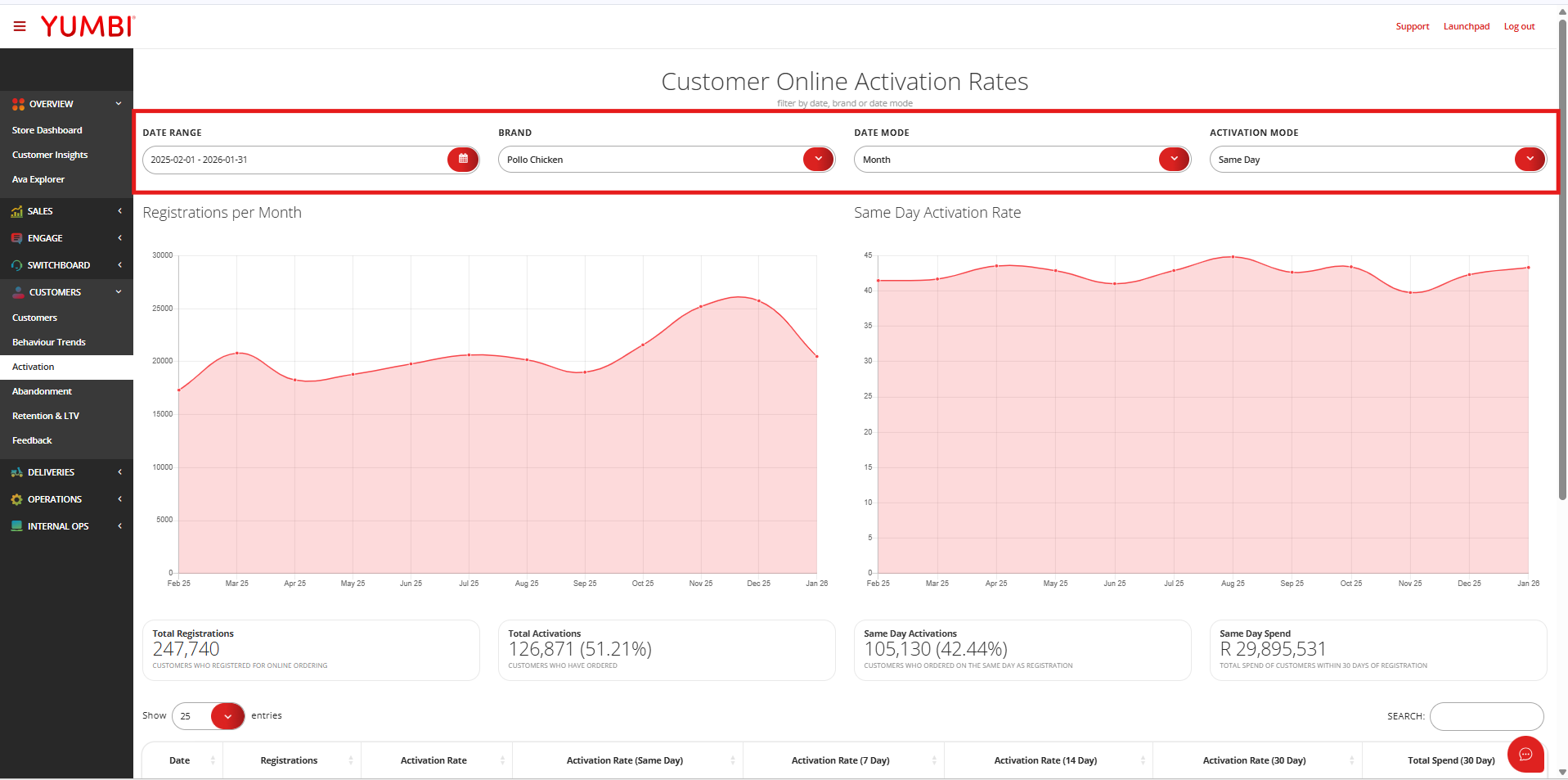Click the Deliveries sidebar icon

click(x=16, y=473)
